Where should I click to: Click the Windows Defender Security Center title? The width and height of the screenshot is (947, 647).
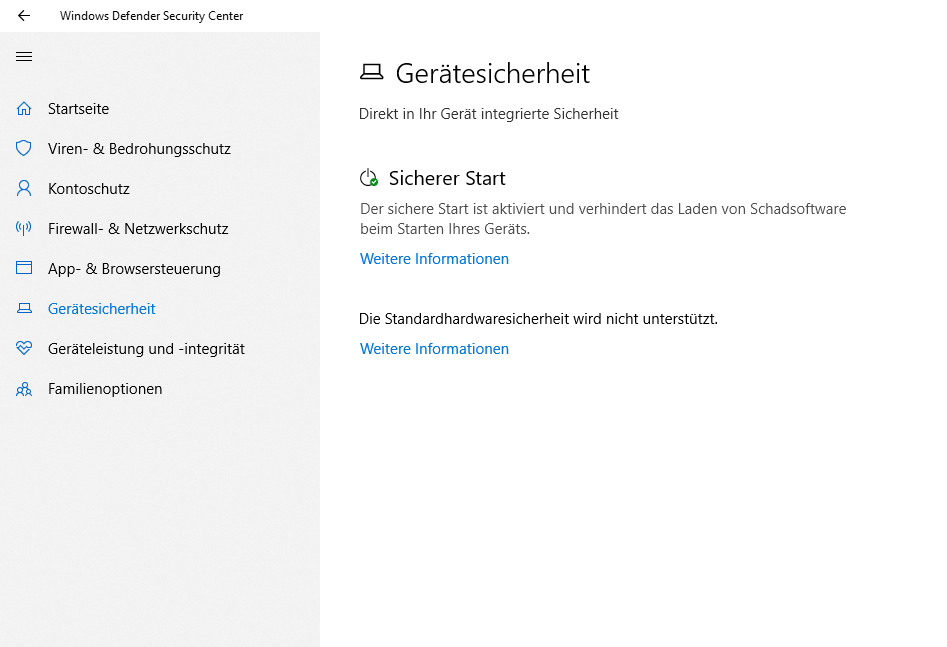click(152, 16)
